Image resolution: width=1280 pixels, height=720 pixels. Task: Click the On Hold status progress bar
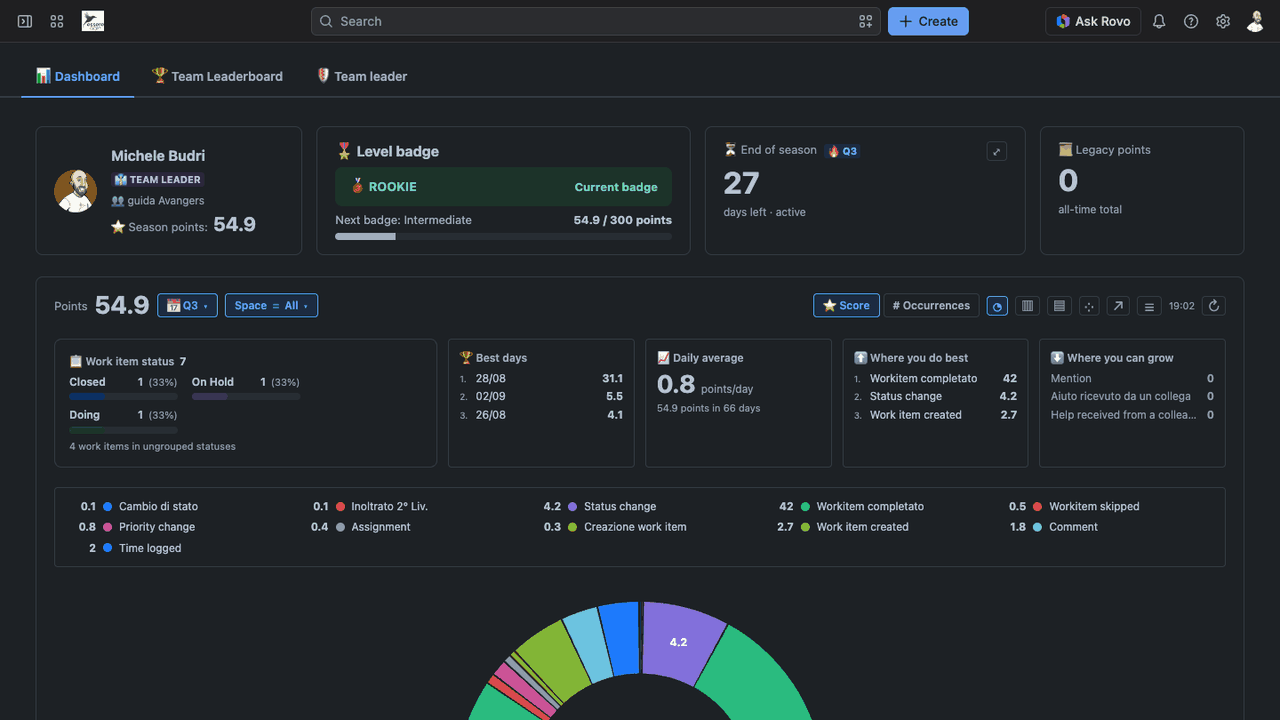tap(246, 397)
